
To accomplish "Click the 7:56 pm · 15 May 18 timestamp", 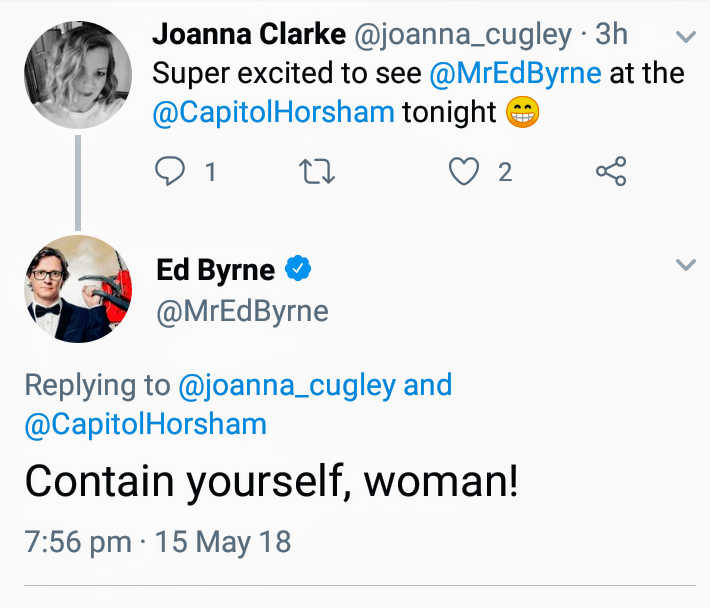I will [x=157, y=542].
